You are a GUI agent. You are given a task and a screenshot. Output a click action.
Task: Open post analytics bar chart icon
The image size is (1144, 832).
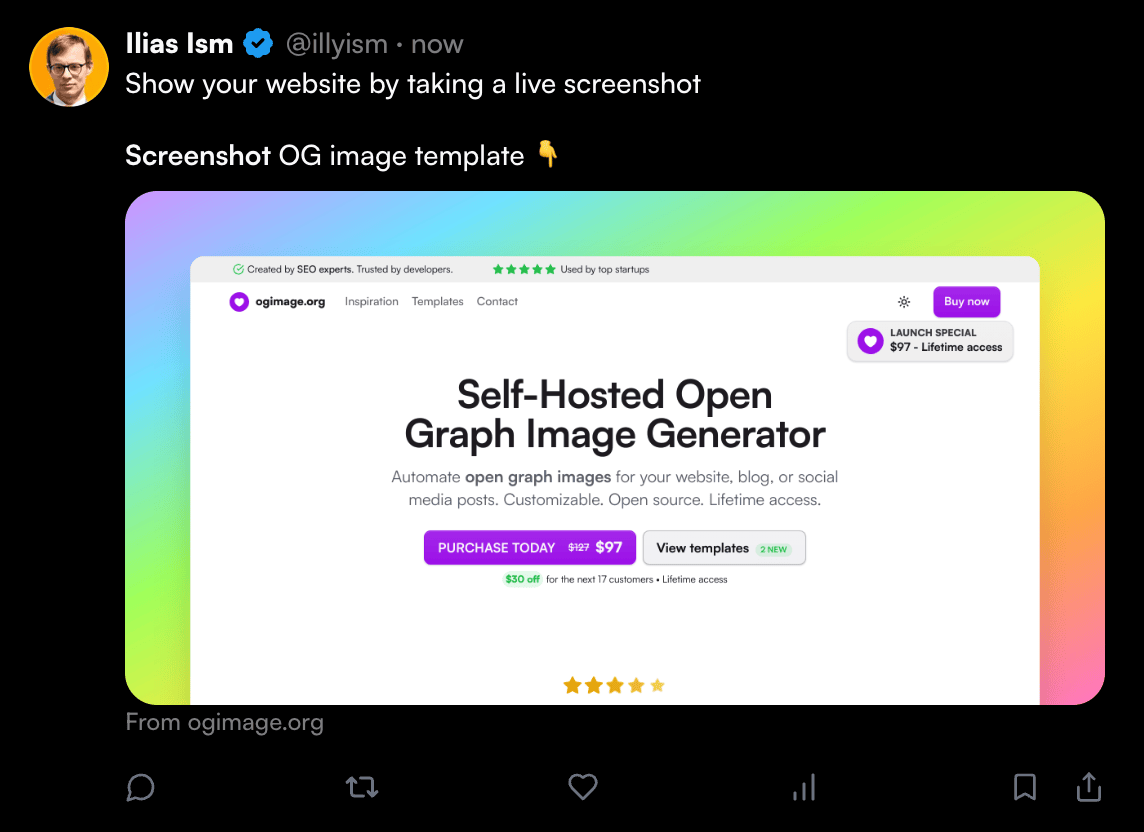click(x=804, y=788)
